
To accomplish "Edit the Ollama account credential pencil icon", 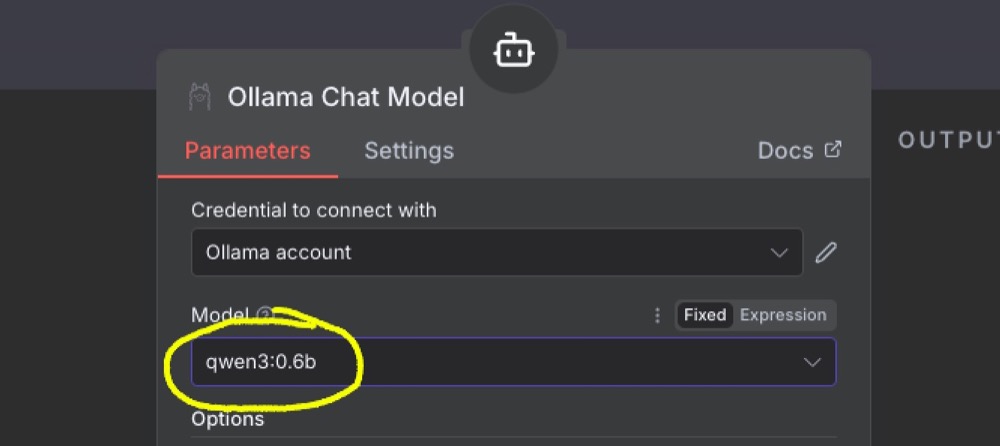I will coord(825,253).
